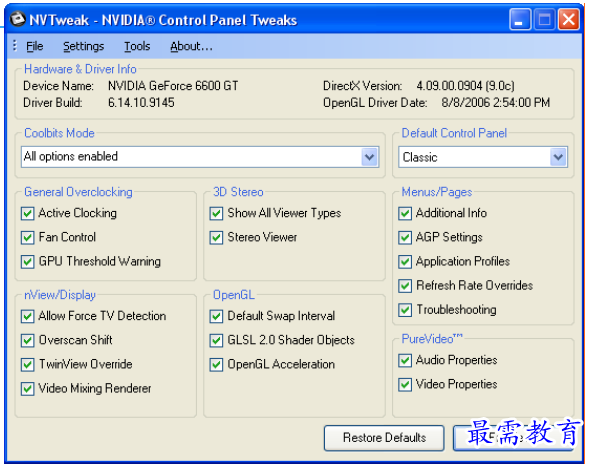Open the File menu

click(x=35, y=46)
